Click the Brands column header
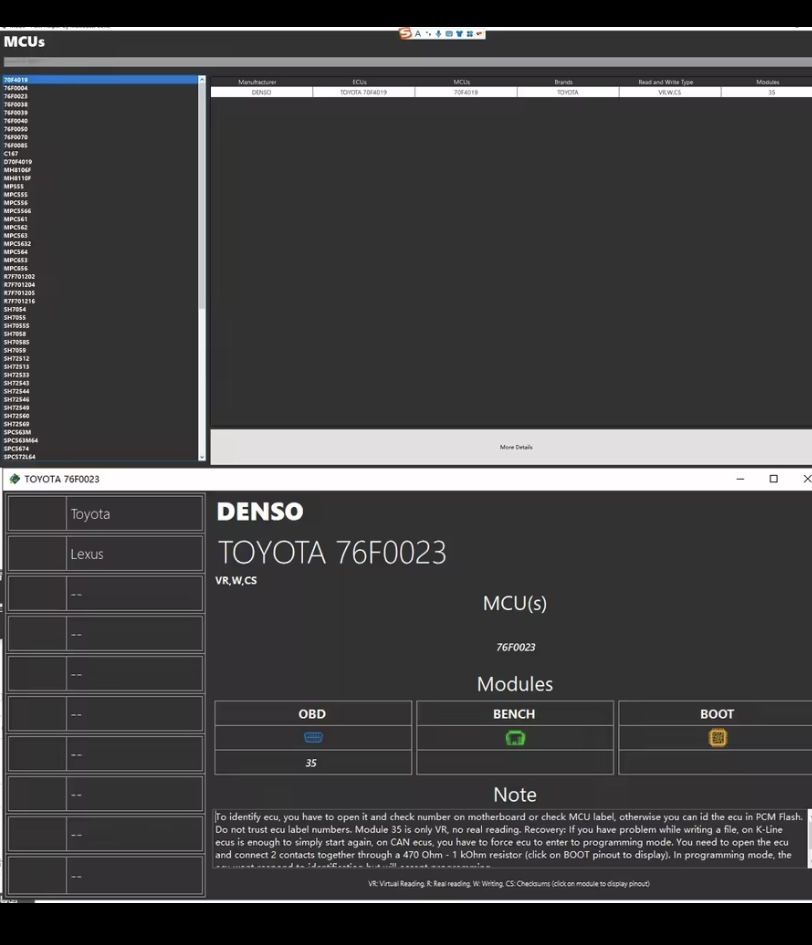 pos(564,82)
